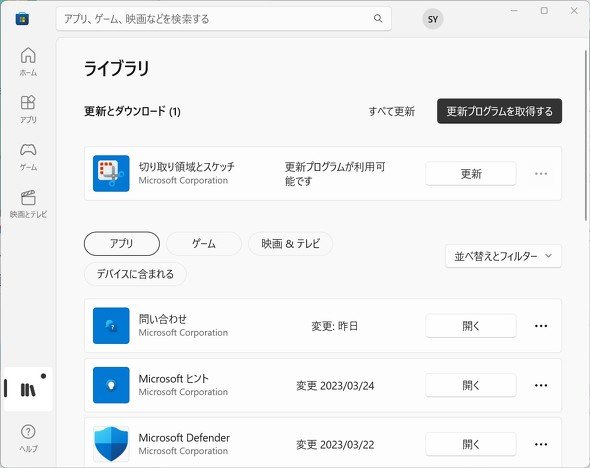Viewport: 590px width, 468px height.
Task: Click the search magnifier icon
Action: pyautogui.click(x=378, y=18)
